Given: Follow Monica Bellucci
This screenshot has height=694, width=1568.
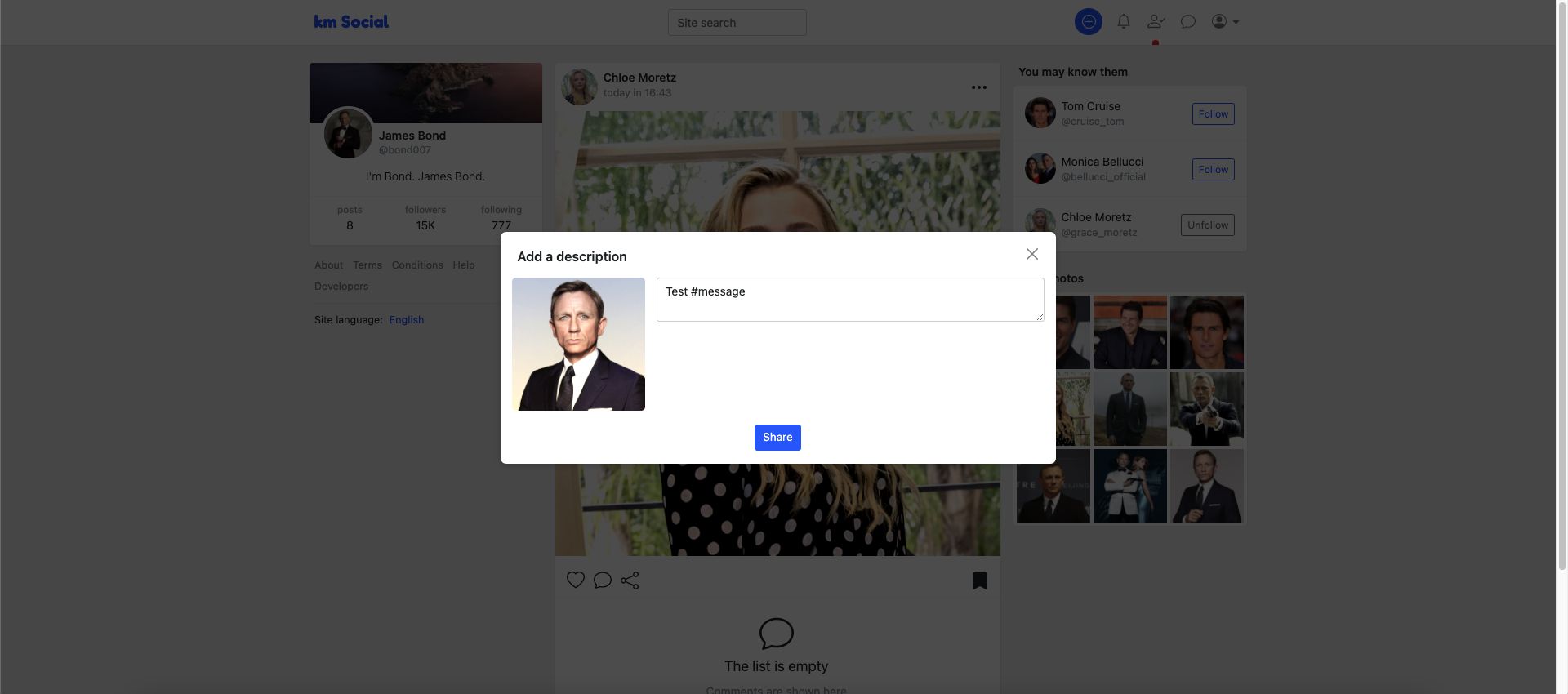Looking at the screenshot, I should coord(1213,170).
